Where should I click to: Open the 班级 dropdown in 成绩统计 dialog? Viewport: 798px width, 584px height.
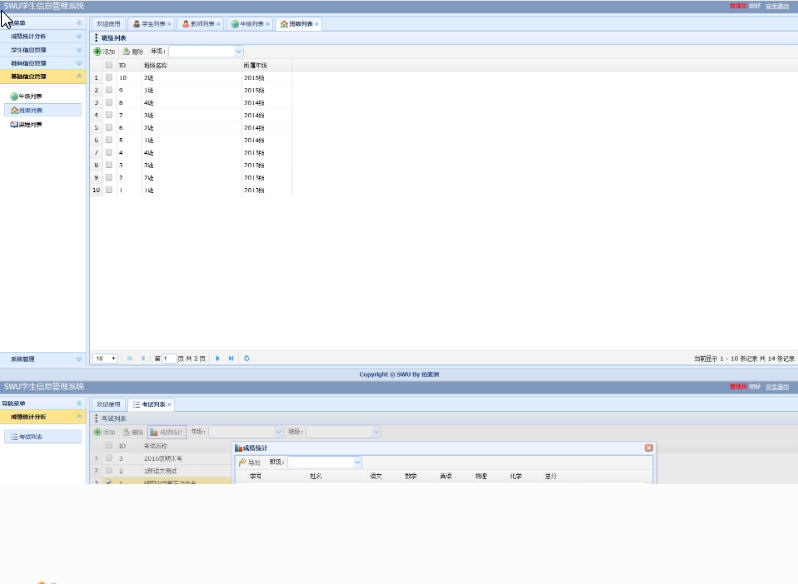click(x=357, y=462)
